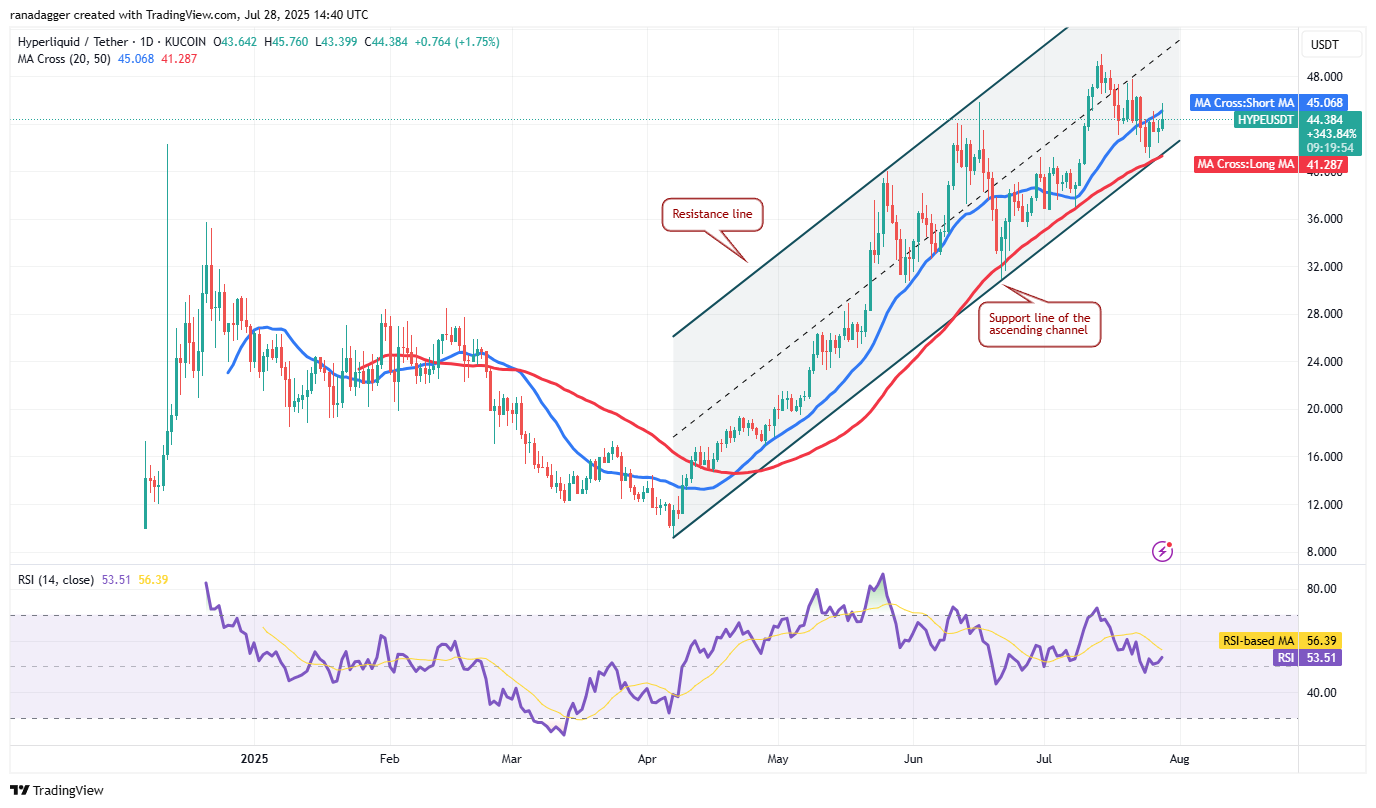Click the Aug label on time axis

[x=1180, y=759]
